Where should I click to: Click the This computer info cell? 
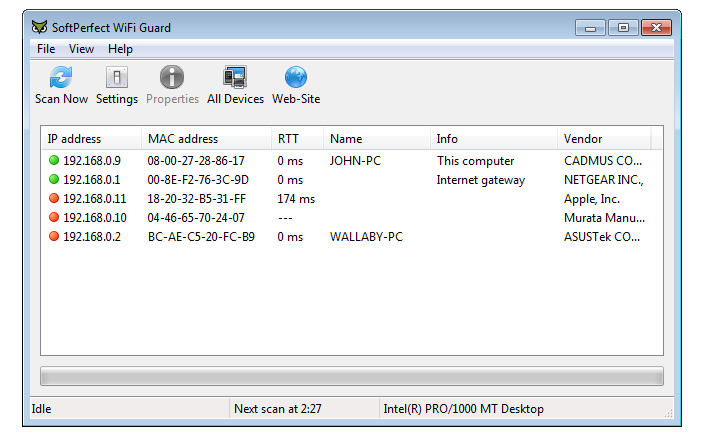[x=475, y=161]
